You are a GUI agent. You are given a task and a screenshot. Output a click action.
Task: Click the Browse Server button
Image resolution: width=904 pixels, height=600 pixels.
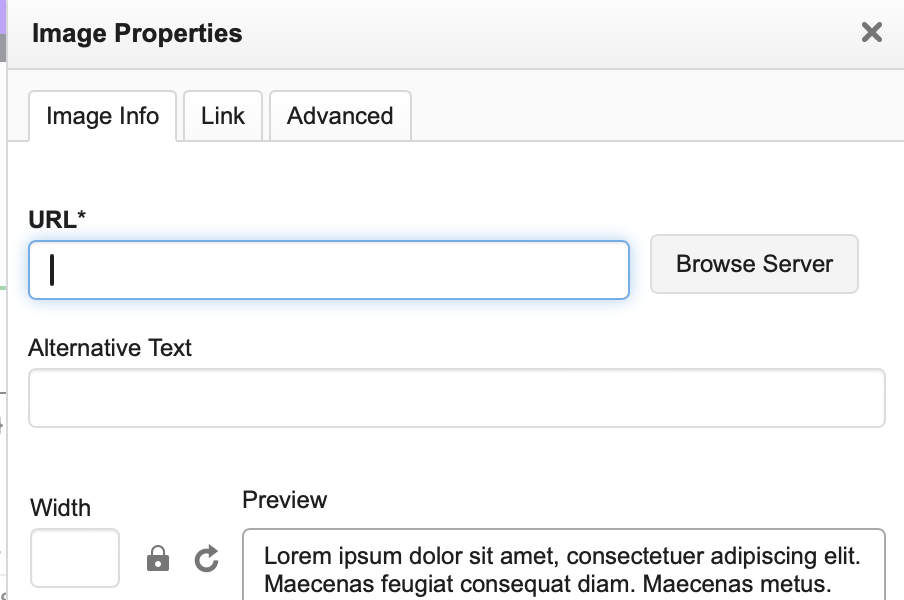pos(754,264)
